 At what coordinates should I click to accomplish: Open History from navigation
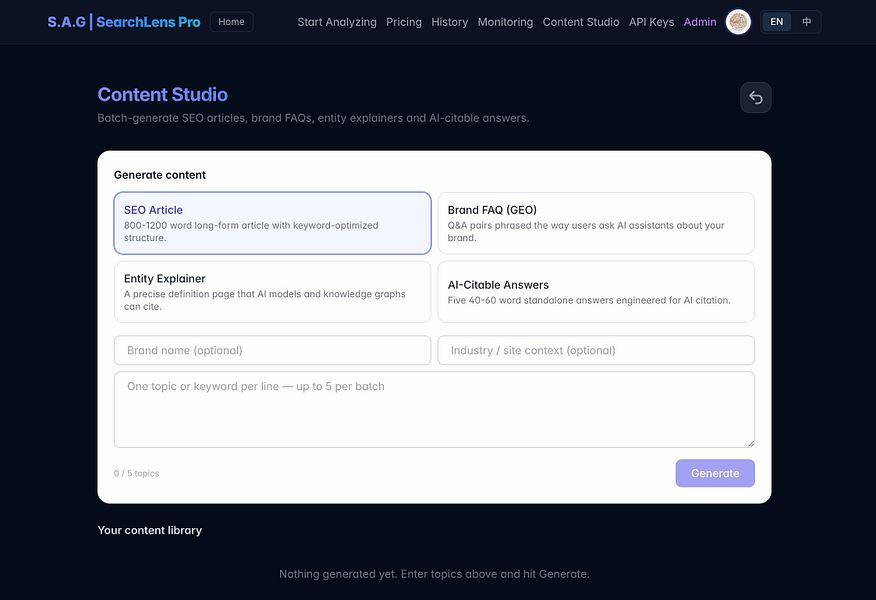coord(450,22)
